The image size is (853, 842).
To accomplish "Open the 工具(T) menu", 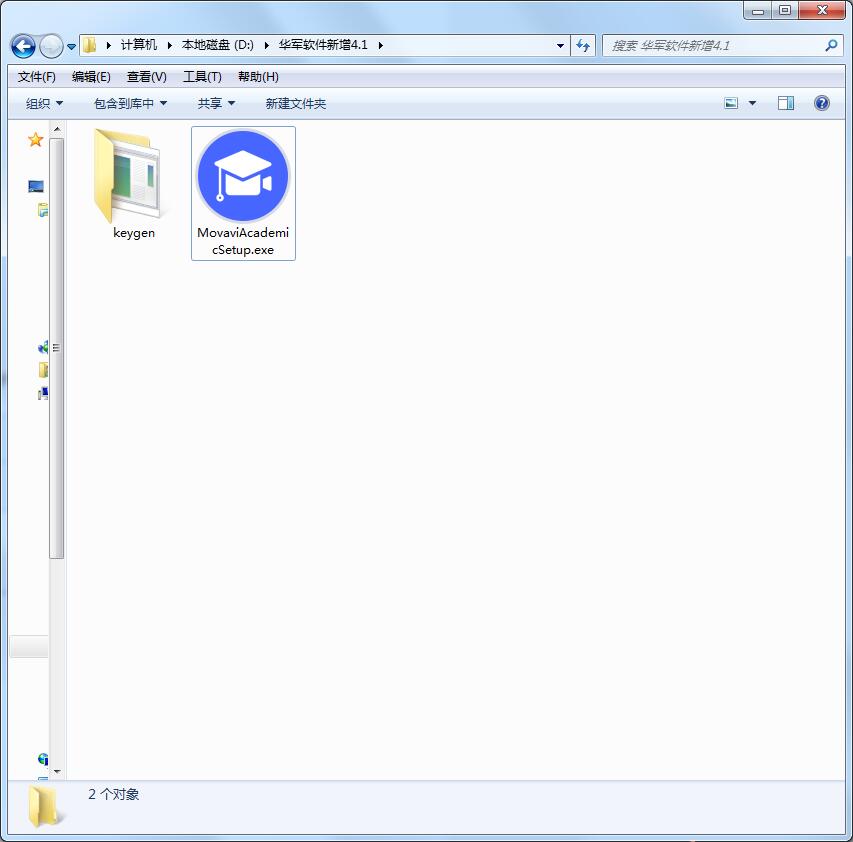I will (202, 77).
